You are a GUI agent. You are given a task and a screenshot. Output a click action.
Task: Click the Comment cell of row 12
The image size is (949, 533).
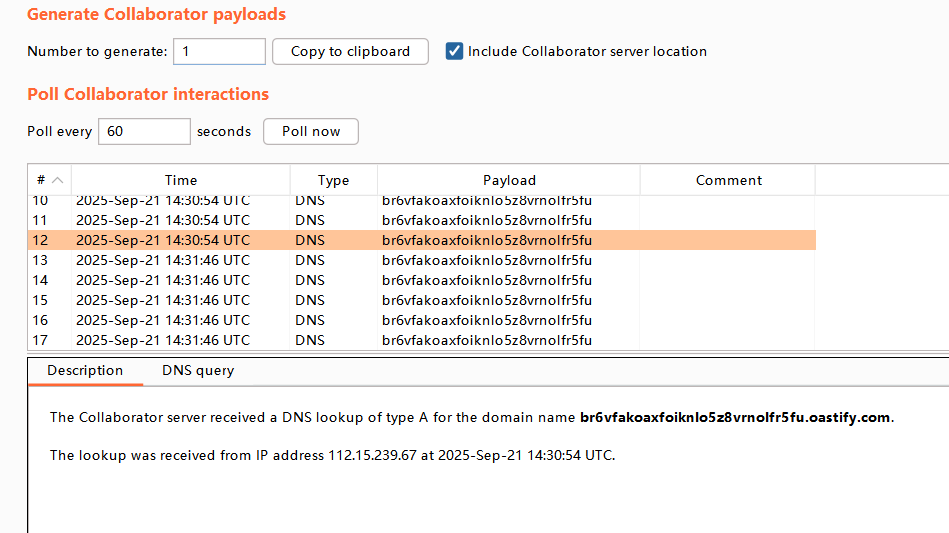pyautogui.click(x=728, y=240)
